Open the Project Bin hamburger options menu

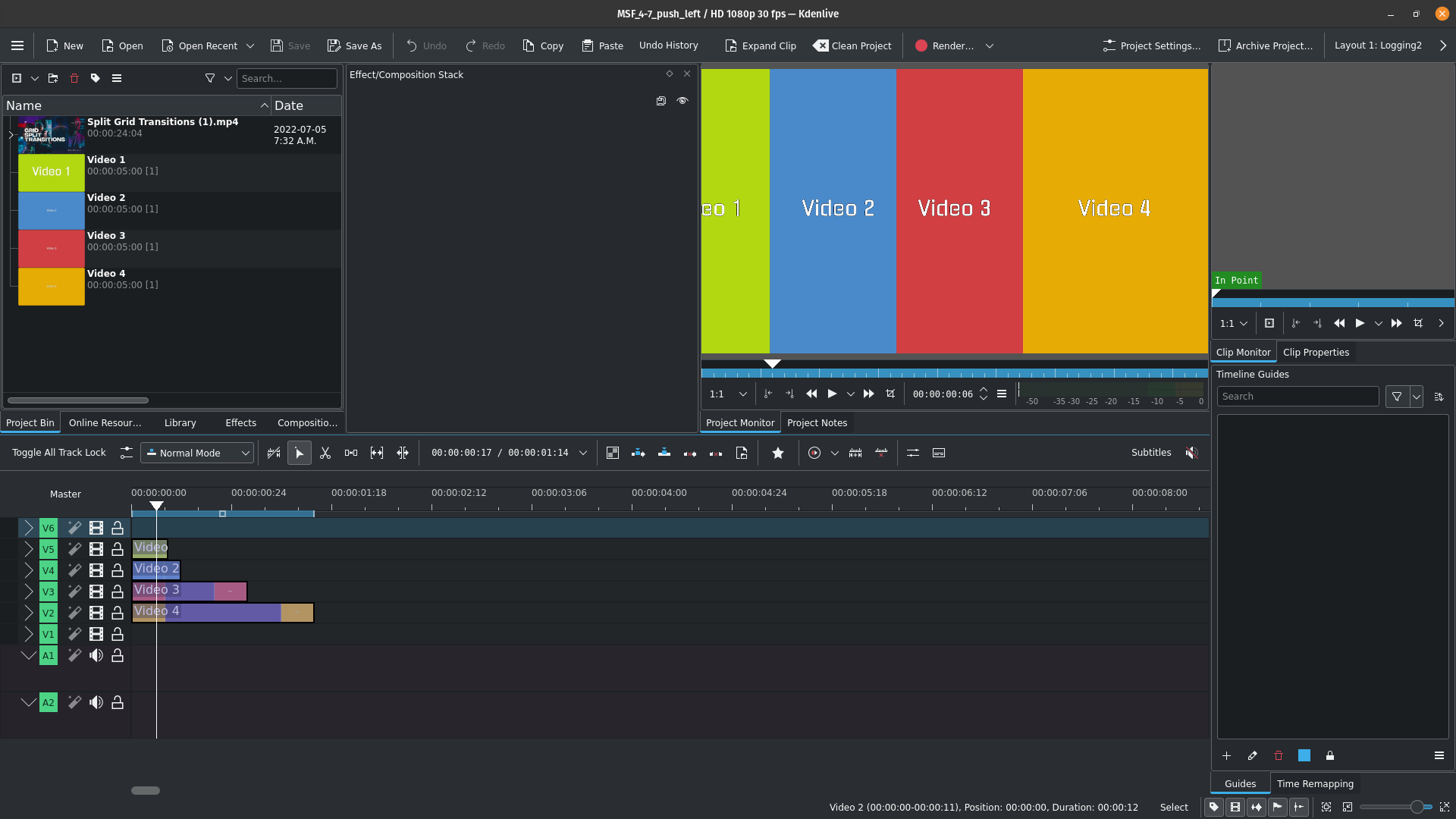click(x=117, y=78)
